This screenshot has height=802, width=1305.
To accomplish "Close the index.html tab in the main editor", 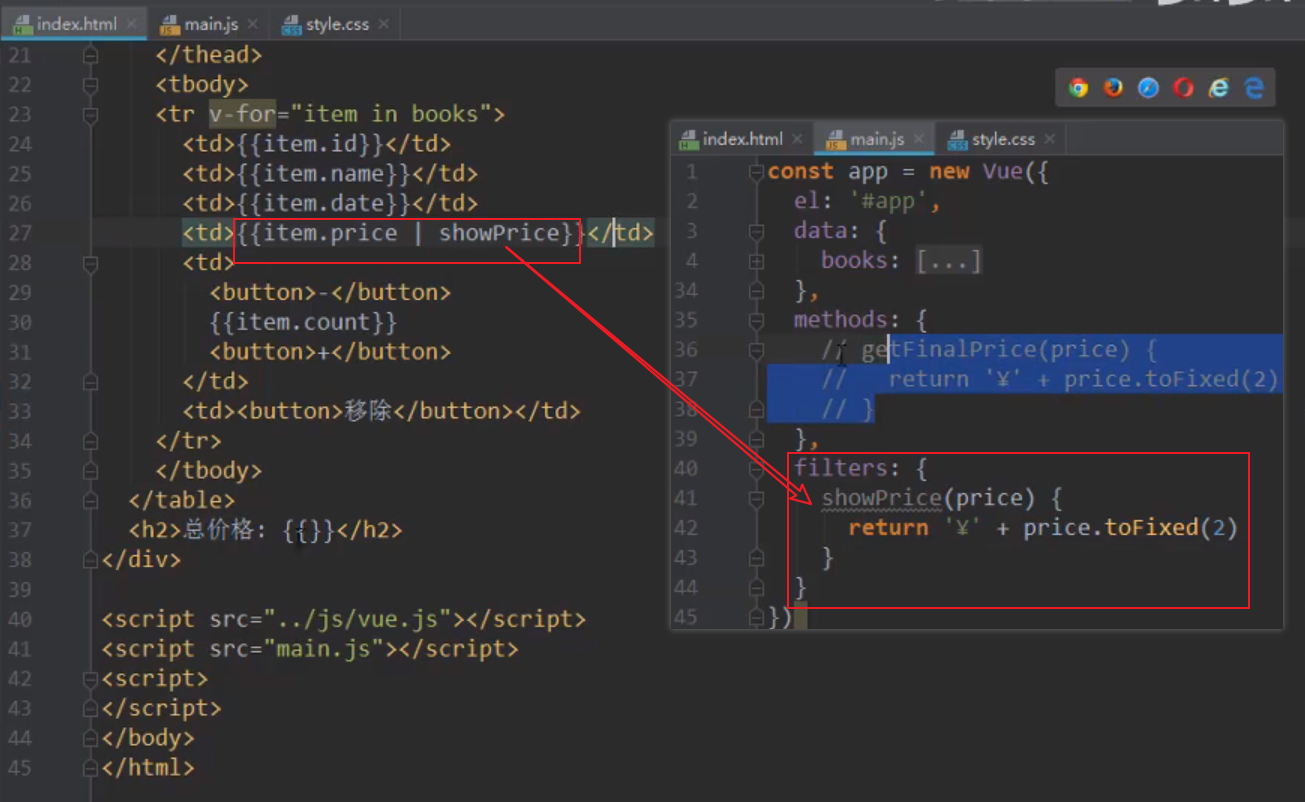I will 132,24.
